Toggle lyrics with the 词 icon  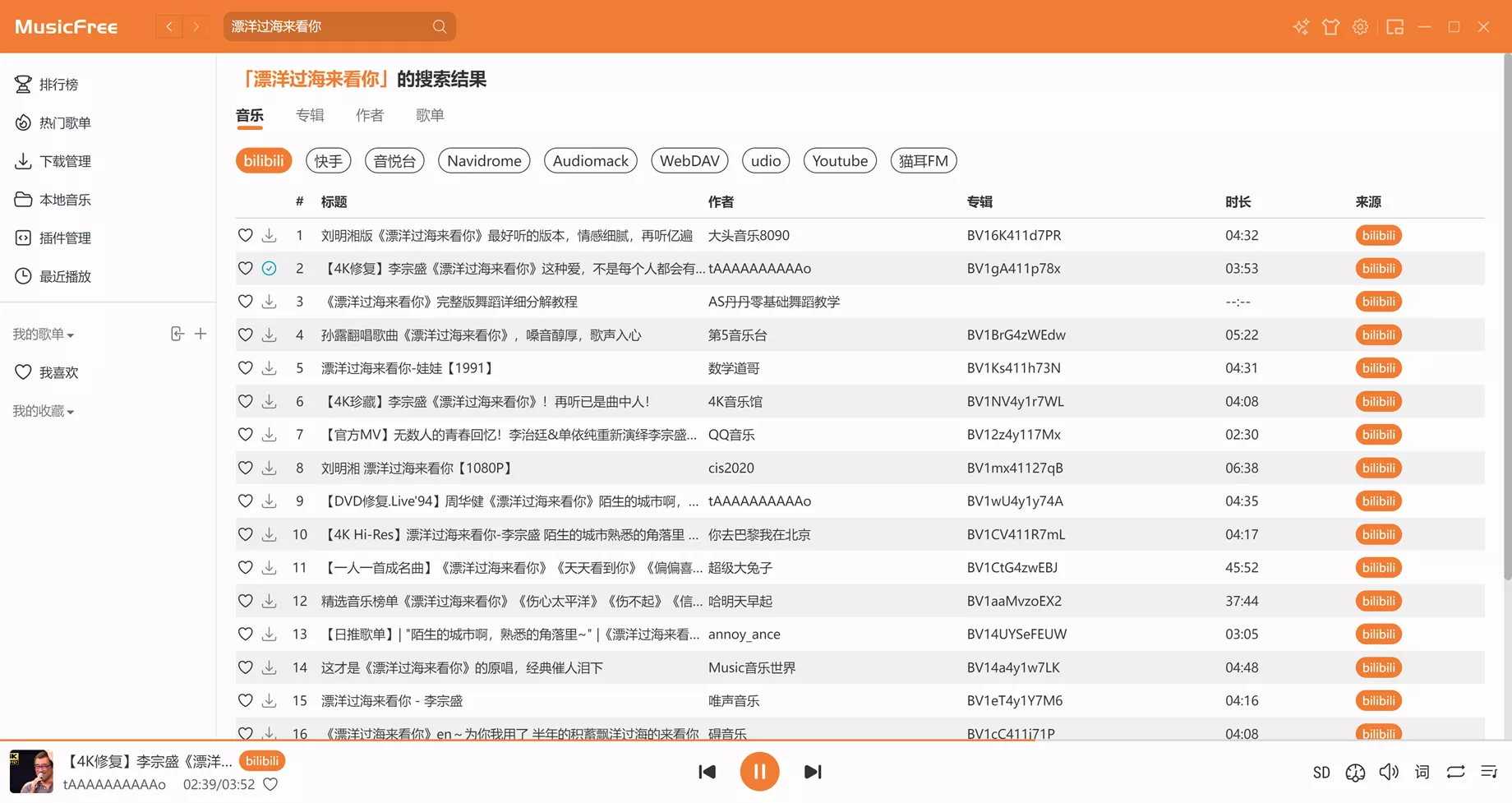[1421, 772]
